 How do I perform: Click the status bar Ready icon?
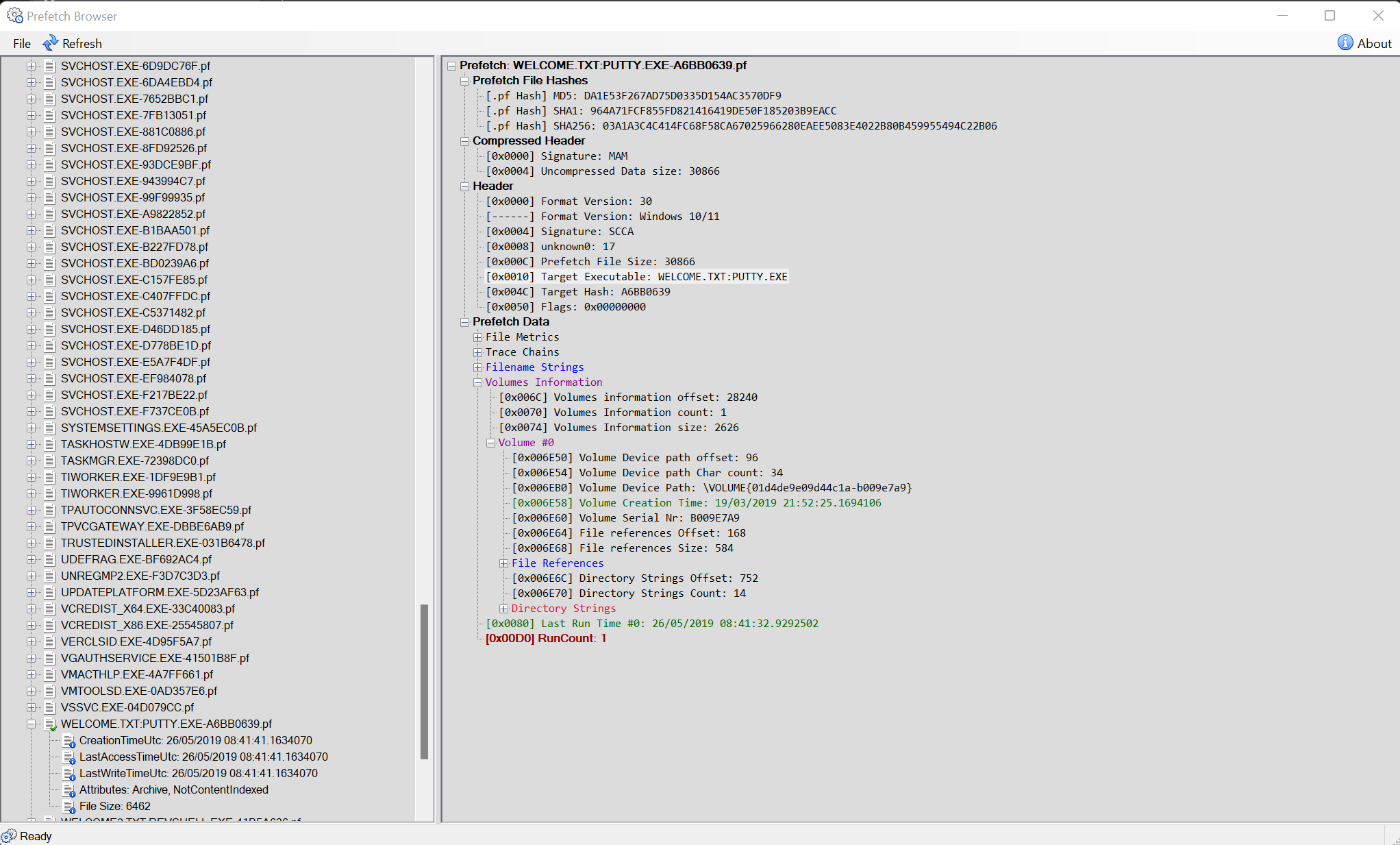9,836
